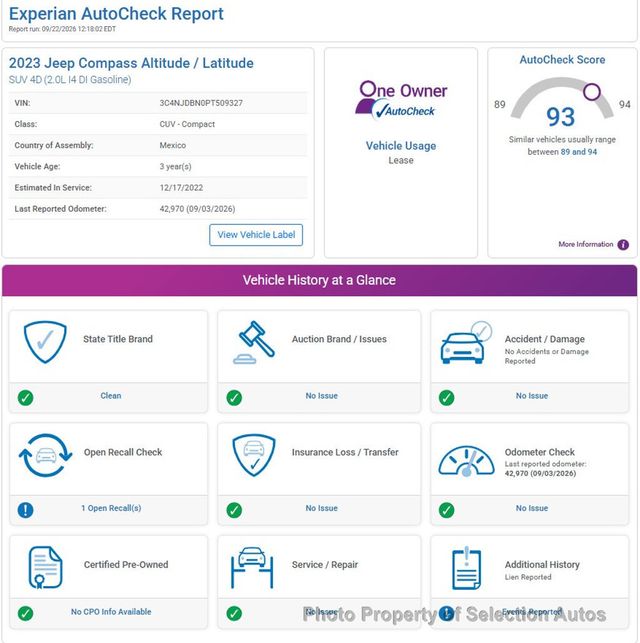This screenshot has width=640, height=643.
Task: Click the 2023 Jeep Compass Altitude / Latitude title
Action: (x=131, y=63)
